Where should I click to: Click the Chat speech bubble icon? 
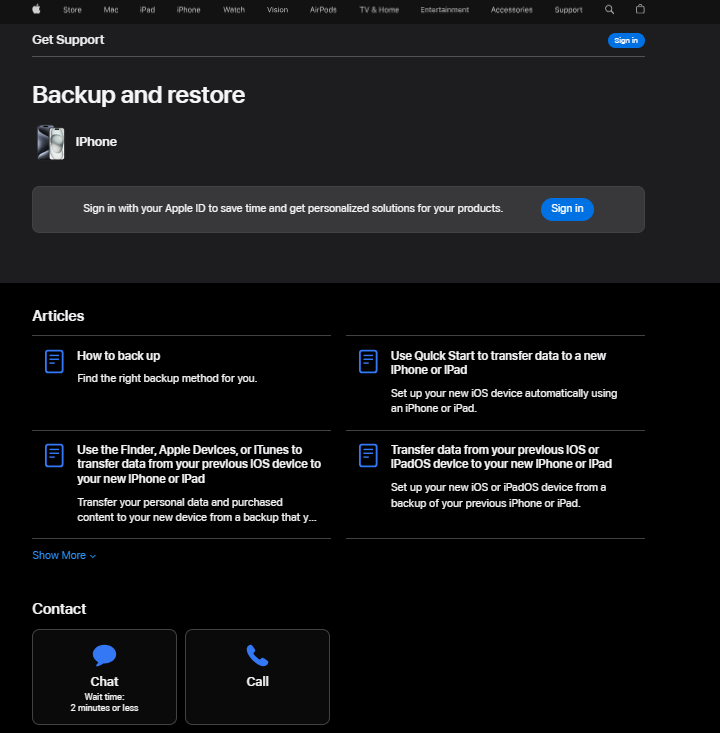coord(104,656)
